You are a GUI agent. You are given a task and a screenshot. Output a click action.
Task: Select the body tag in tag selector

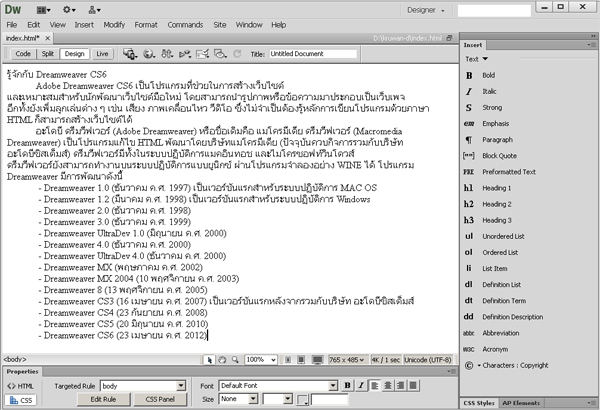pyautogui.click(x=15, y=359)
